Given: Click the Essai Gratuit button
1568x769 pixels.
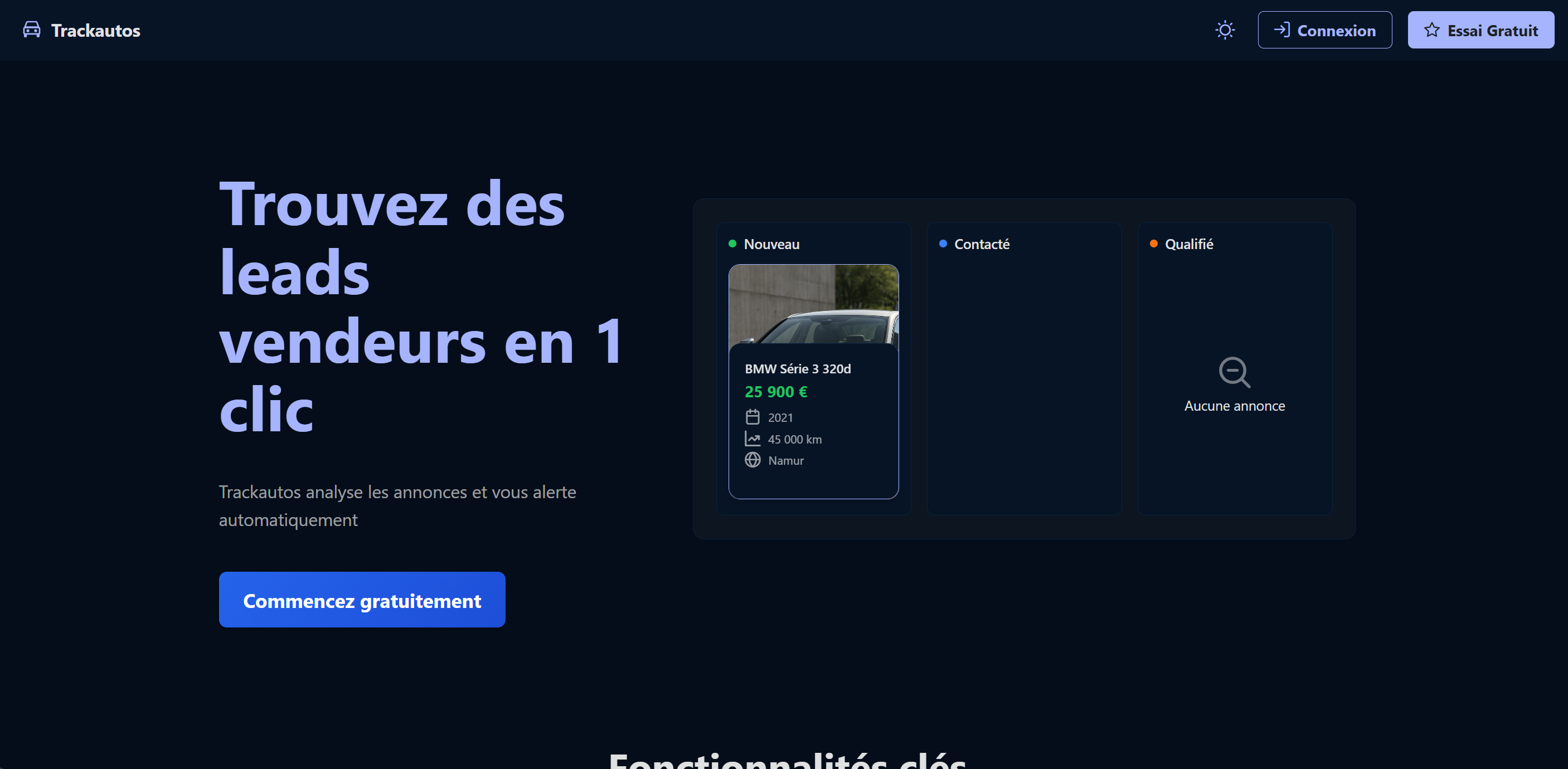Looking at the screenshot, I should click(1480, 30).
